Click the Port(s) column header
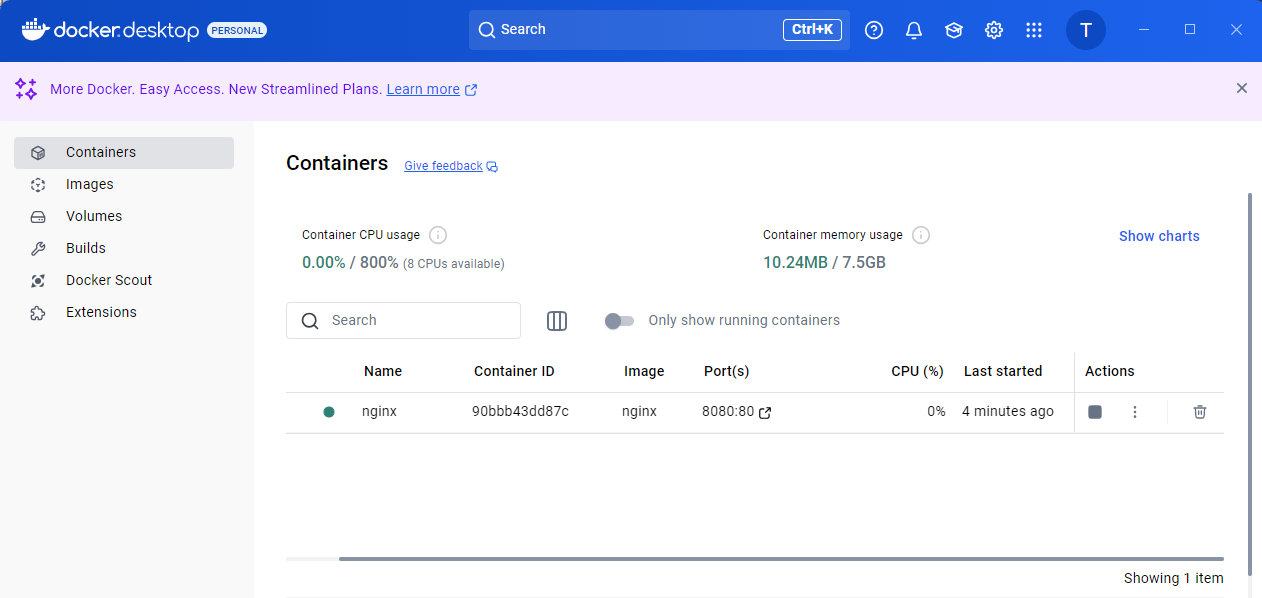The width and height of the screenshot is (1262, 598). (726, 371)
